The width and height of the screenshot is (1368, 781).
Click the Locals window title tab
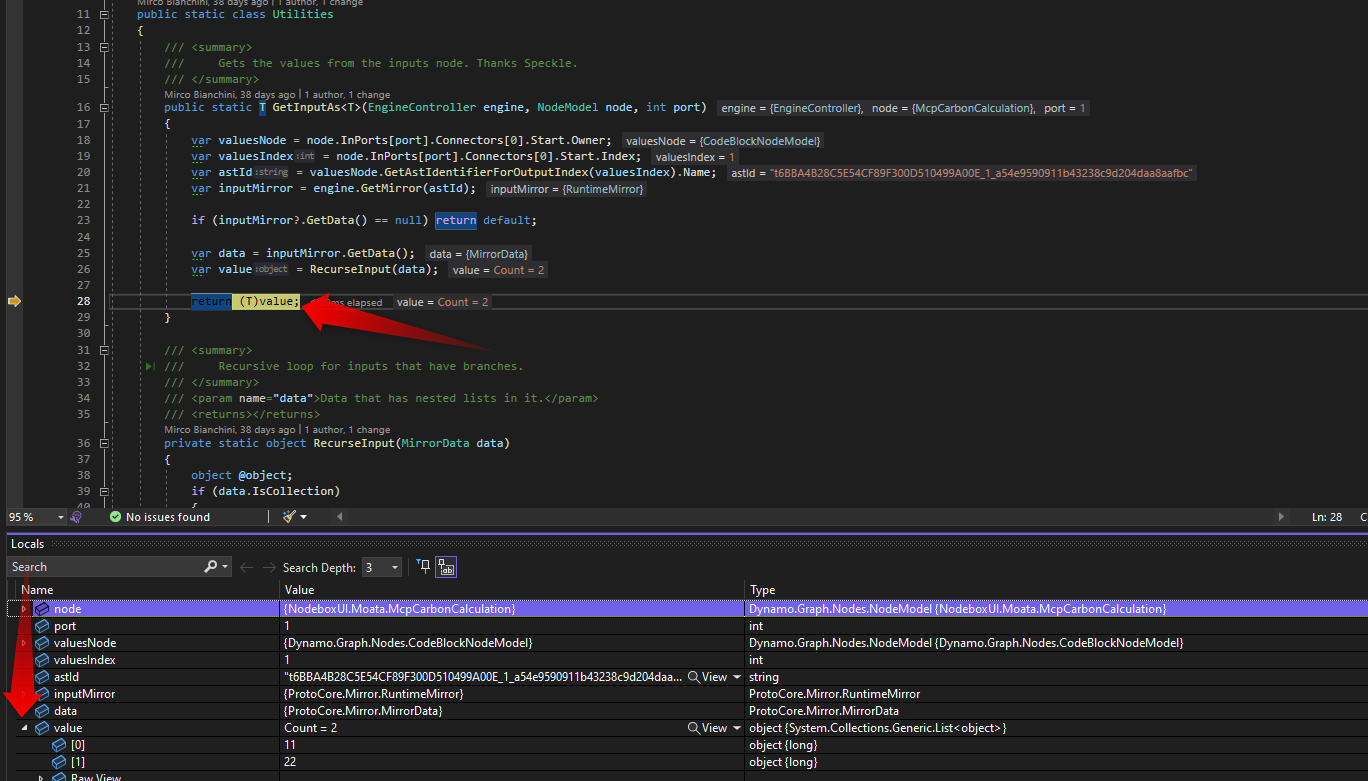pyautogui.click(x=28, y=544)
